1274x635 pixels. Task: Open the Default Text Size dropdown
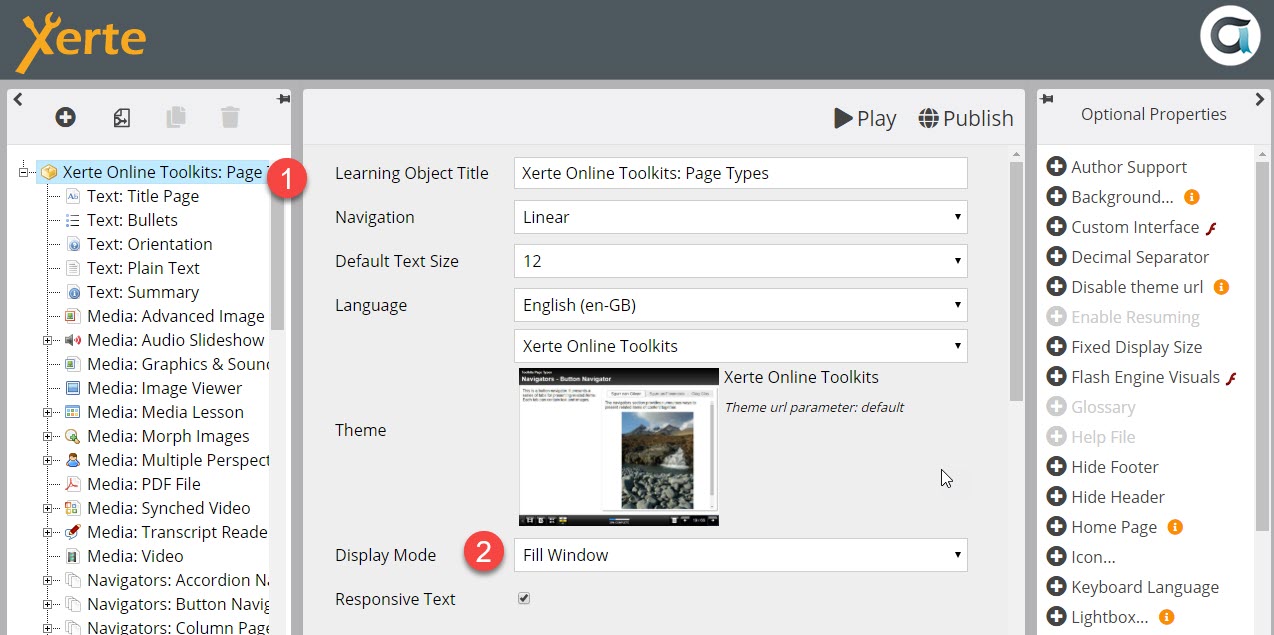pyautogui.click(x=740, y=261)
